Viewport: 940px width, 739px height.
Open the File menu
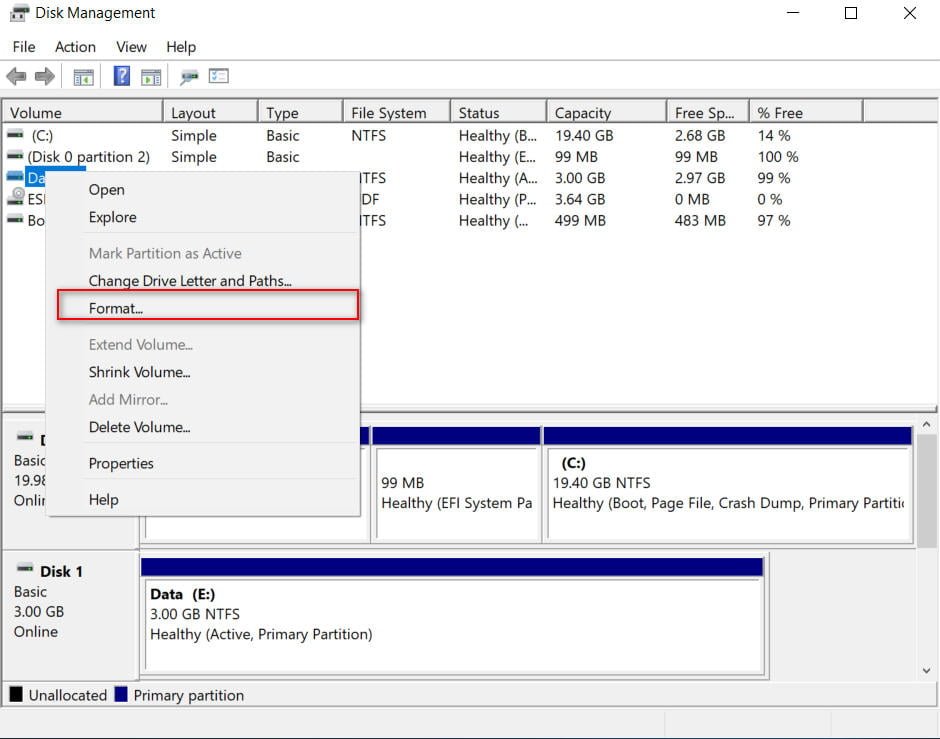[24, 47]
